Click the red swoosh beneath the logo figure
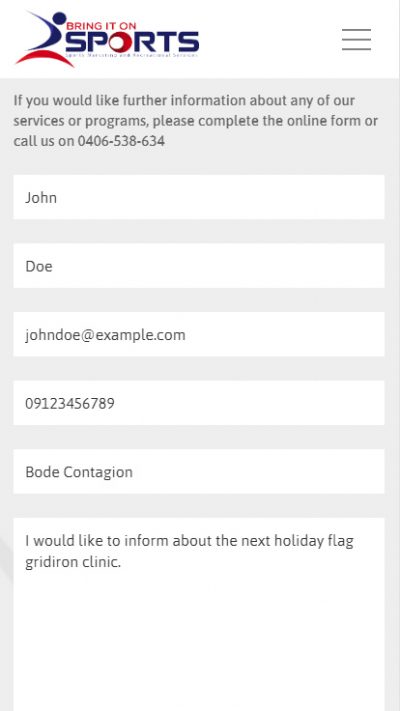Viewport: 400px width, 711px height. pyautogui.click(x=44, y=58)
